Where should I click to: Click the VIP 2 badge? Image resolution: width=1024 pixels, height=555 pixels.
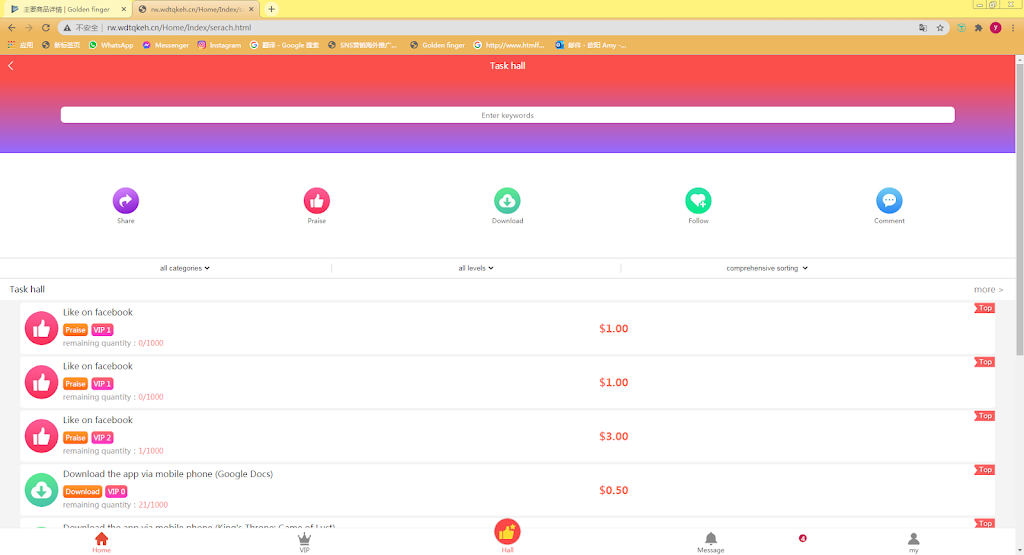point(102,437)
